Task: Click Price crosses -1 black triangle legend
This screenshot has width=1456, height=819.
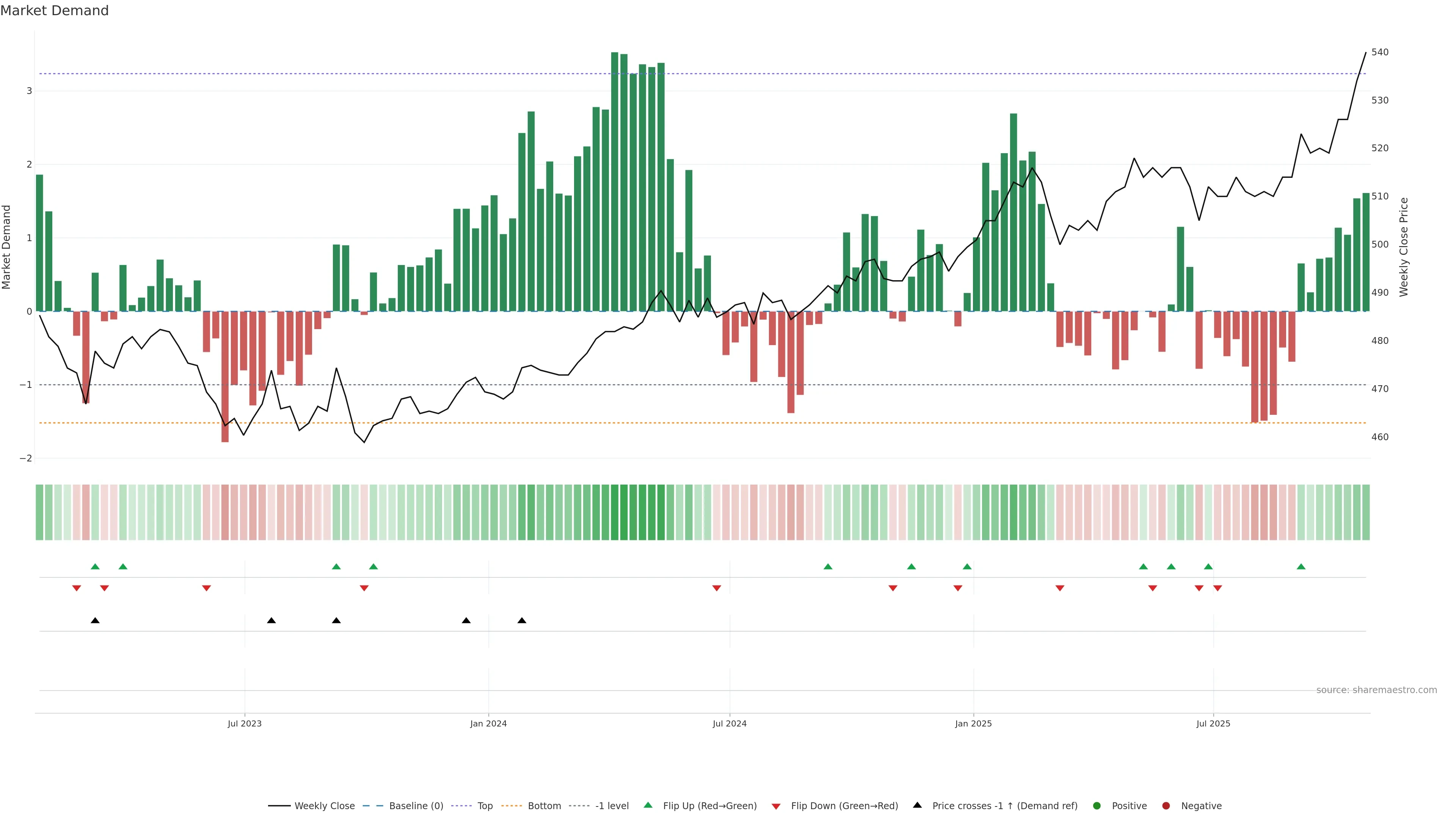Action: click(x=917, y=805)
